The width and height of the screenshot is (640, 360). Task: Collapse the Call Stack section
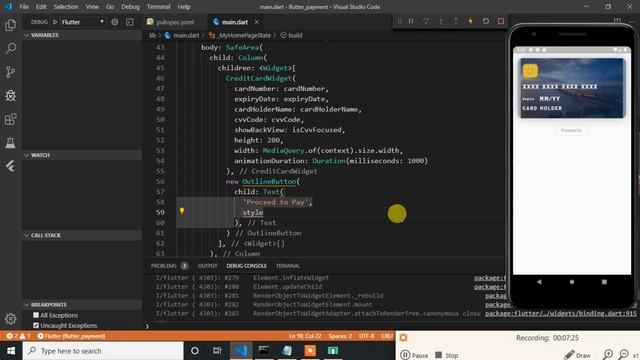82,236
